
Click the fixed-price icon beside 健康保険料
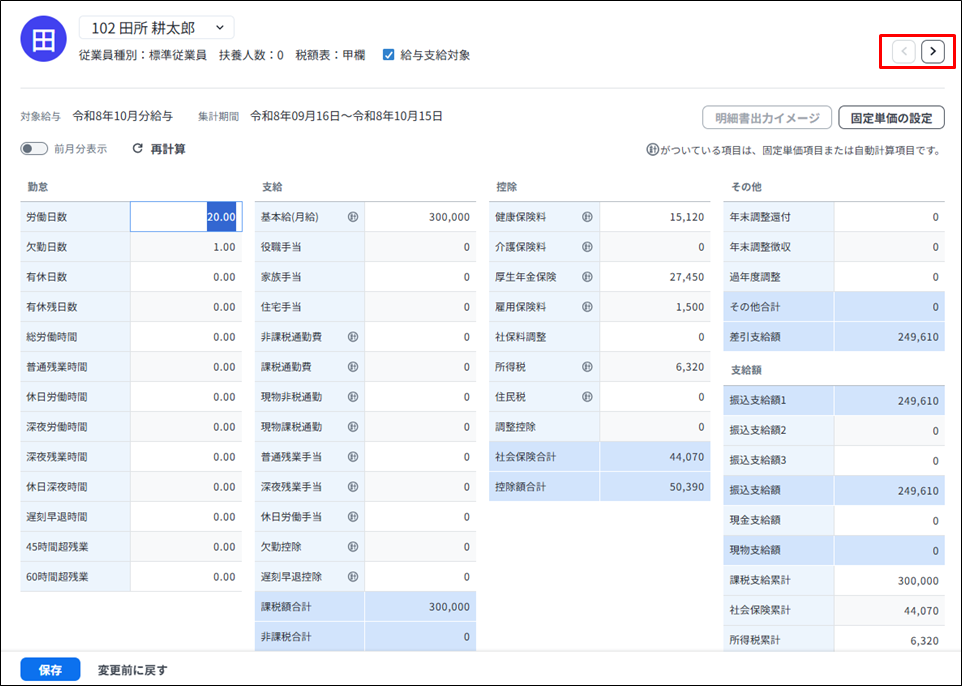coord(587,217)
